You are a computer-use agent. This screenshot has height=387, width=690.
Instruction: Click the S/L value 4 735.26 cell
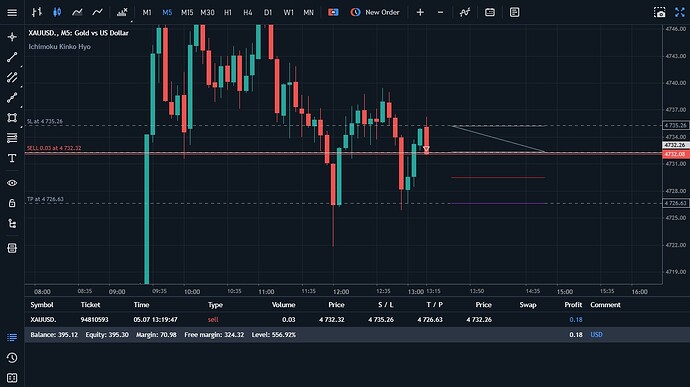[381, 320]
